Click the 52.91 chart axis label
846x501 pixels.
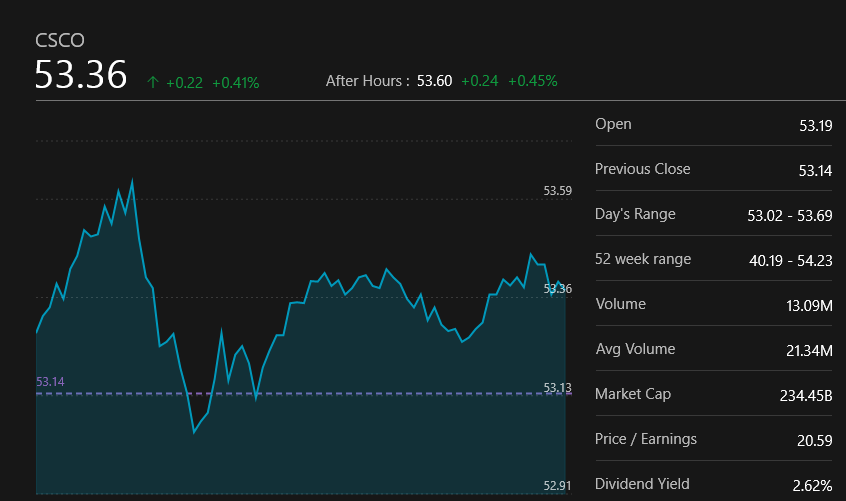click(557, 486)
